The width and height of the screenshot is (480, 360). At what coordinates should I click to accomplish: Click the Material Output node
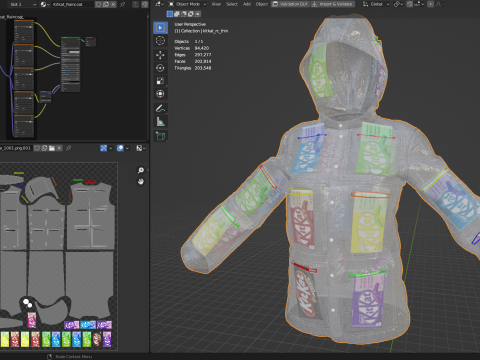click(x=91, y=41)
